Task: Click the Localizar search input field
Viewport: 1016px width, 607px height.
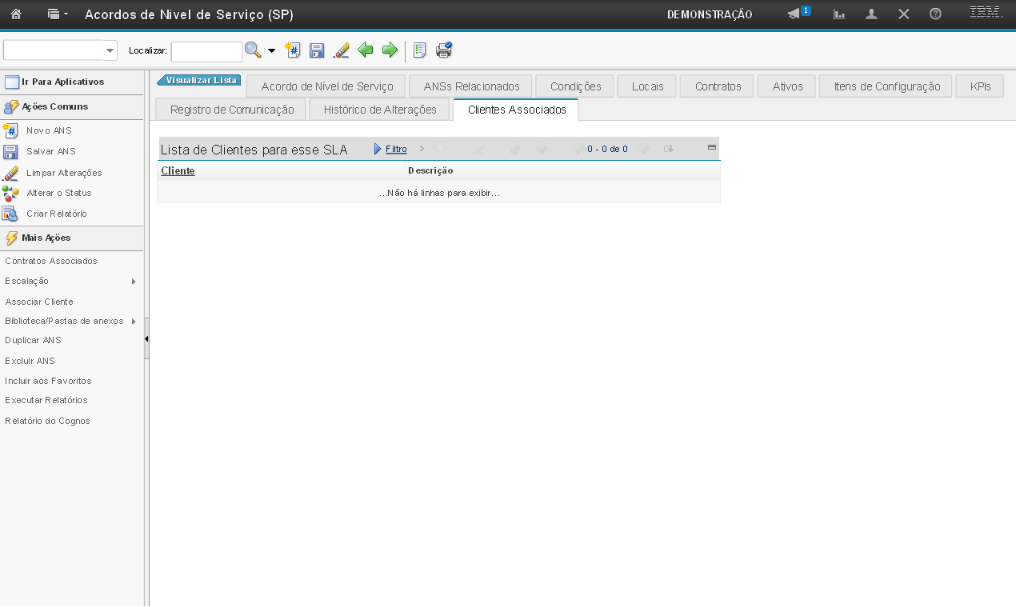Action: [206, 50]
